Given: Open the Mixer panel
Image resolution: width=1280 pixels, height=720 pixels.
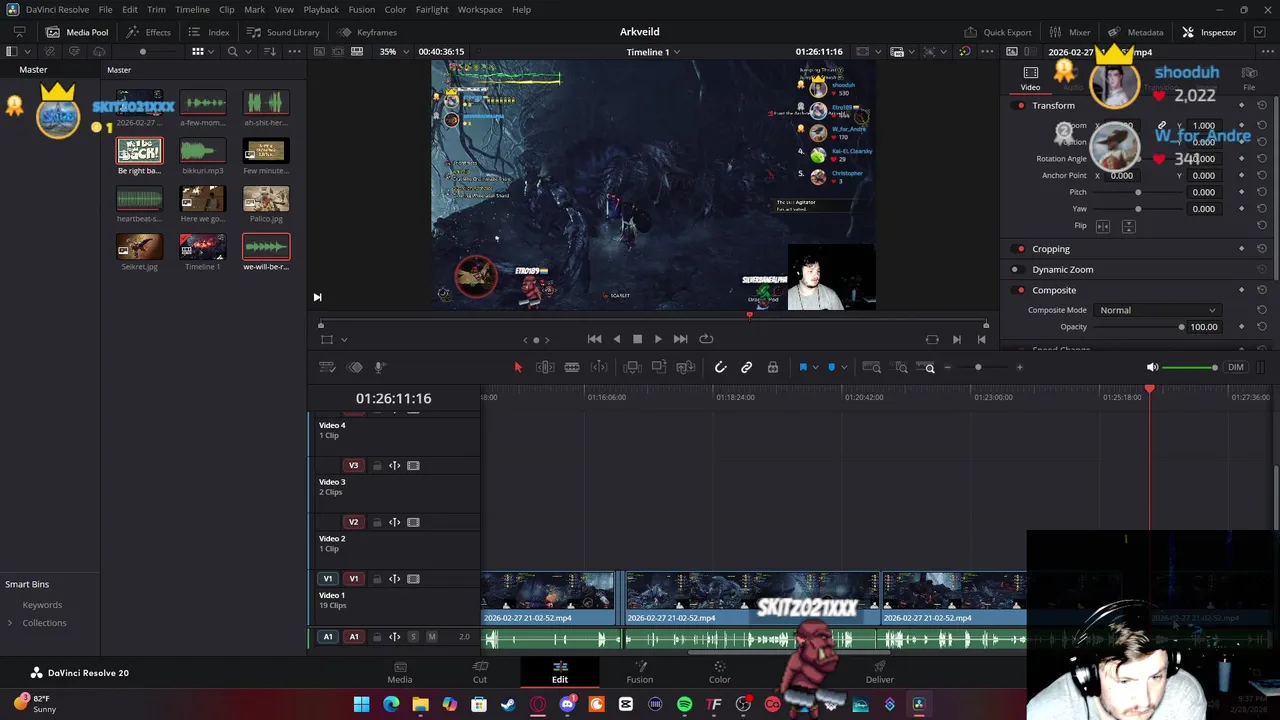Looking at the screenshot, I should tap(1070, 32).
